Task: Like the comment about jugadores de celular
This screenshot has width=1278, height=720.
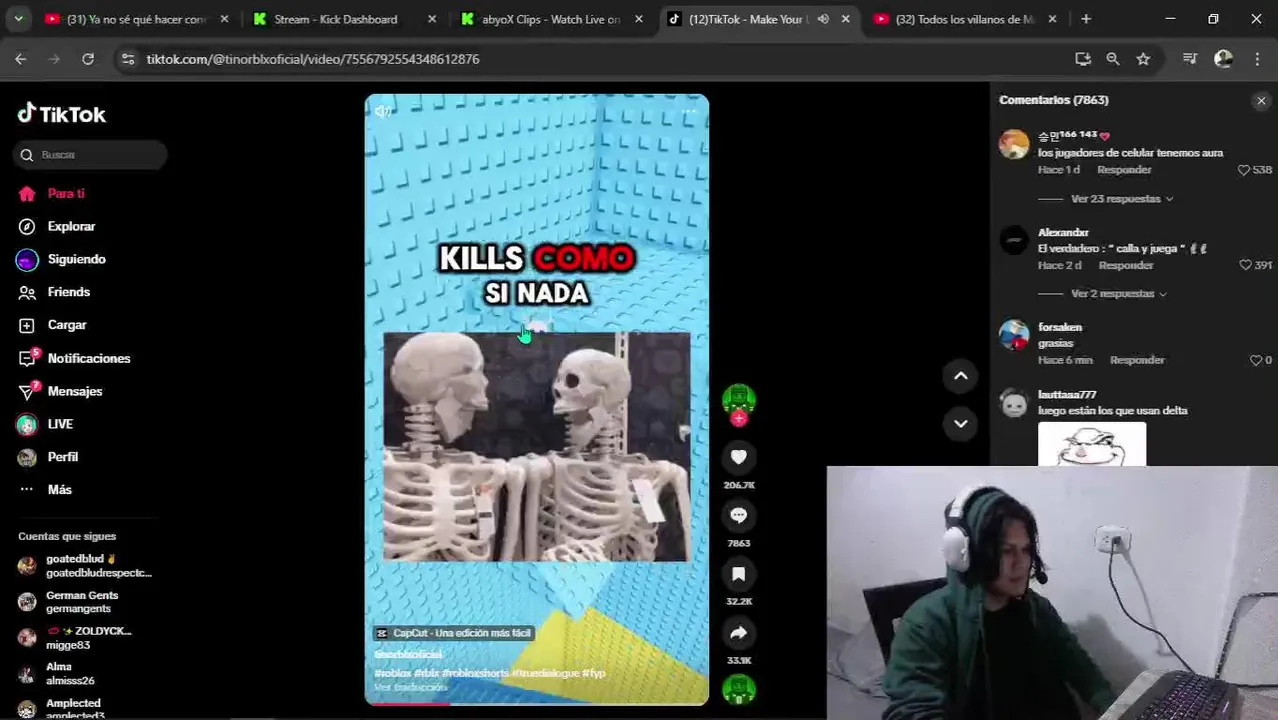Action: pyautogui.click(x=1244, y=170)
